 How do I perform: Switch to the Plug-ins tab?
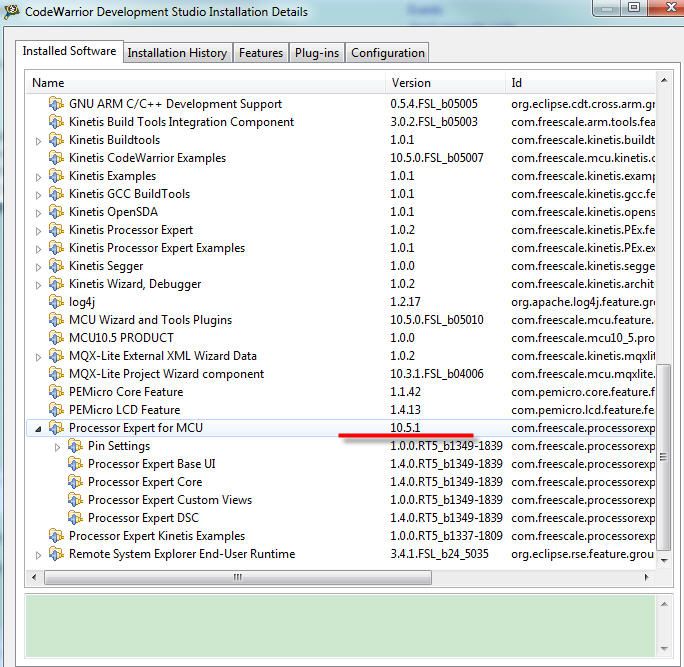point(317,53)
